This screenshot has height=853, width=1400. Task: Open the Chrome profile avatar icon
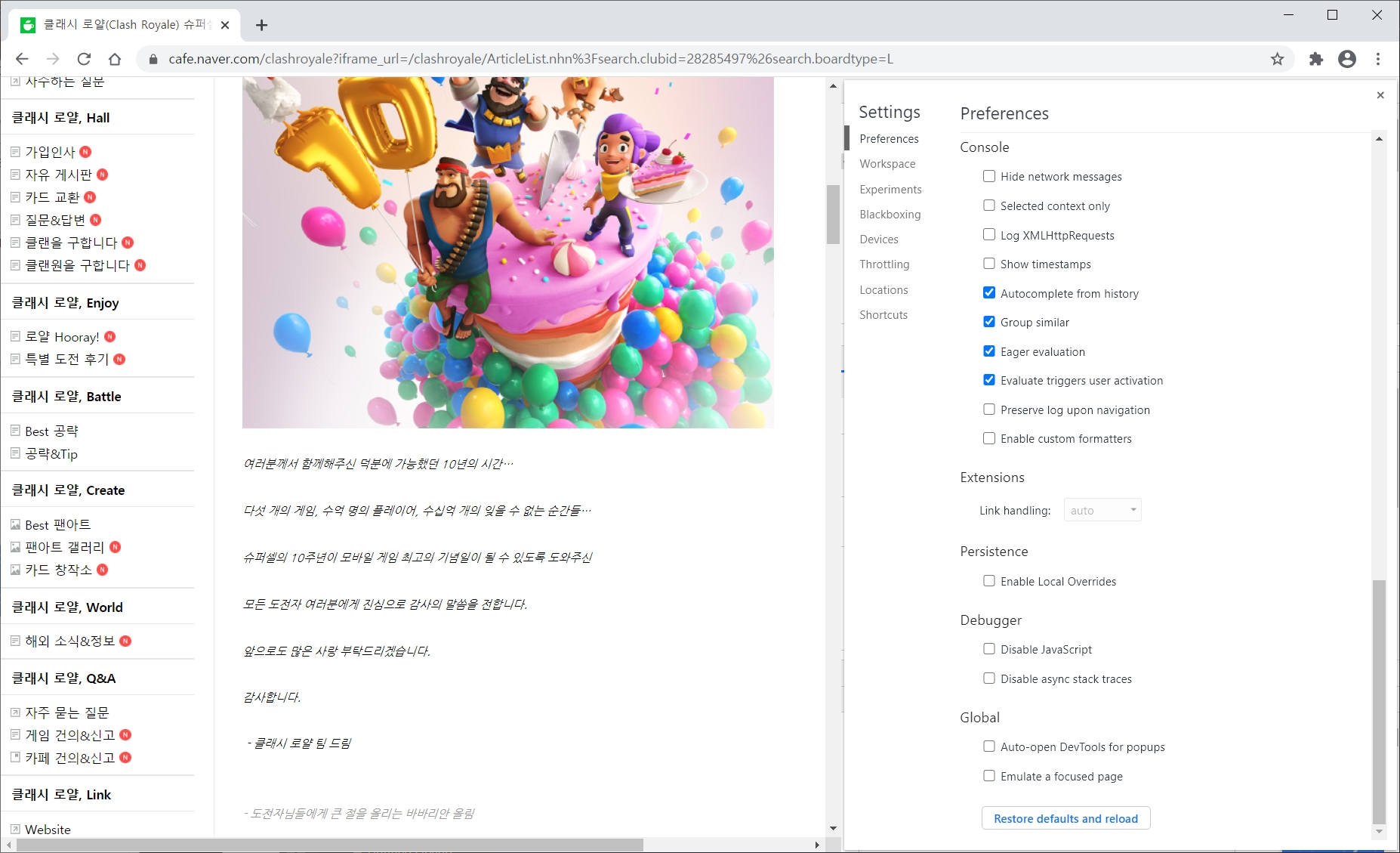point(1347,59)
